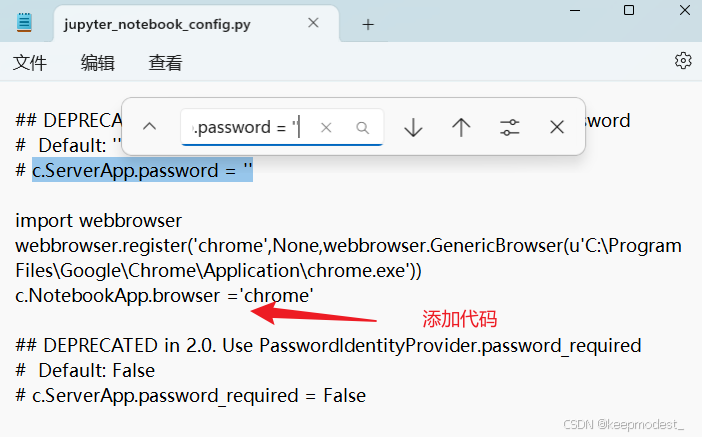This screenshot has height=437, width=702.
Task: Close the find bar
Action: pyautogui.click(x=557, y=127)
